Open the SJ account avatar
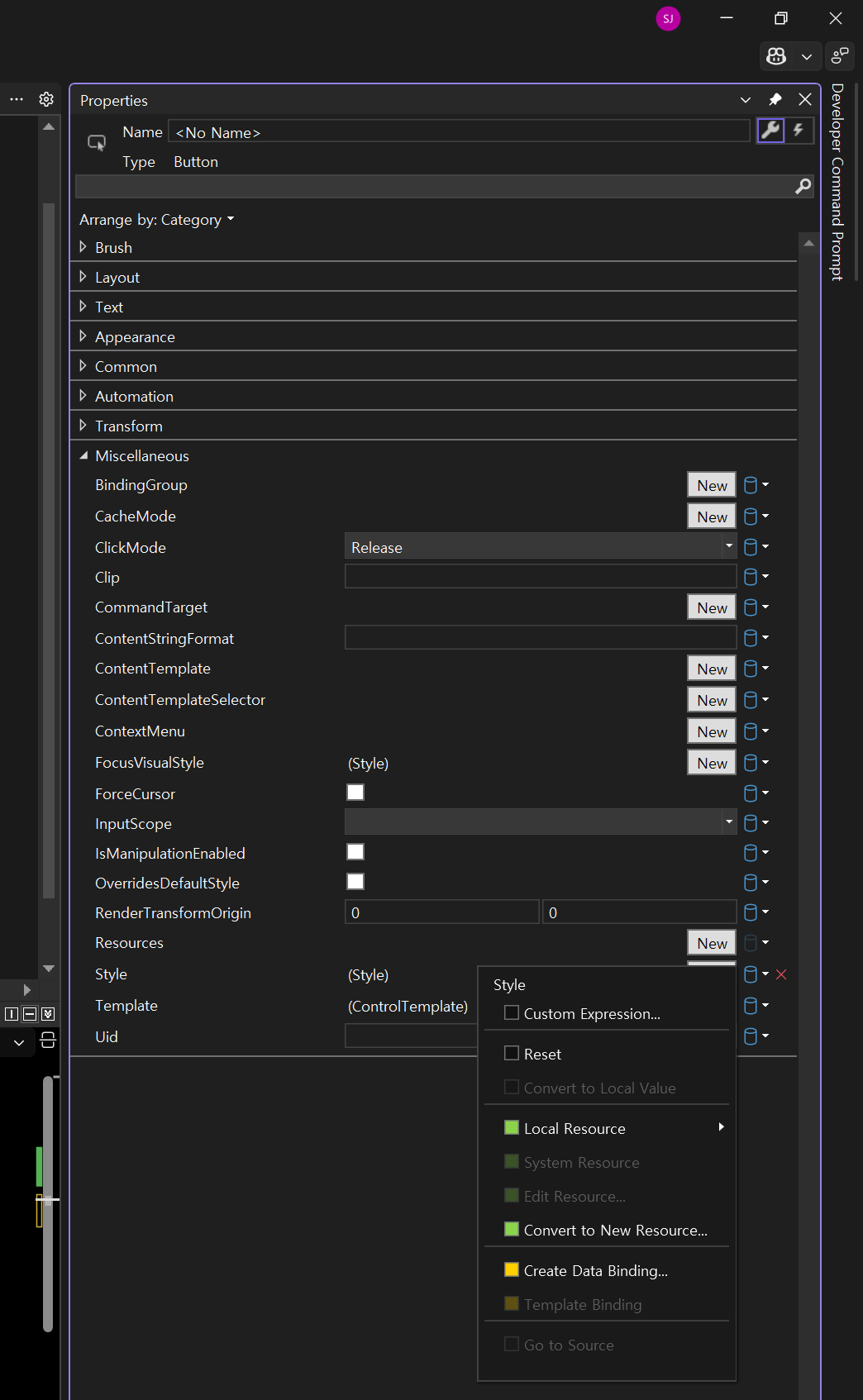This screenshot has width=863, height=1400. pos(668,18)
